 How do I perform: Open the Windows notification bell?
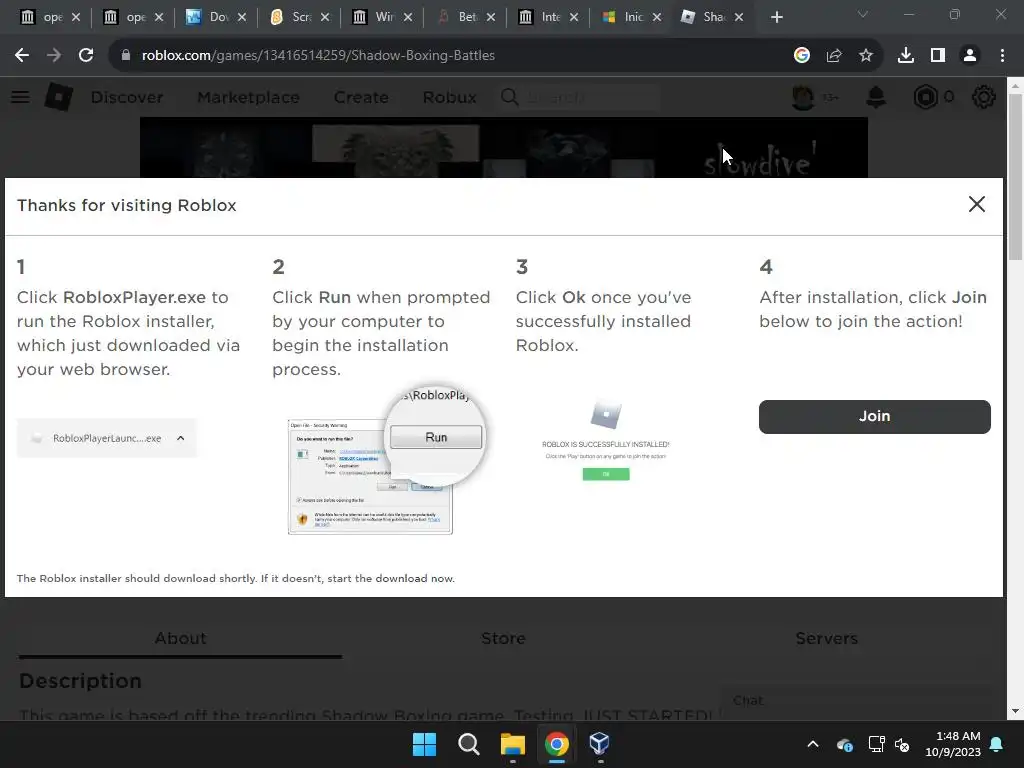coord(997,744)
